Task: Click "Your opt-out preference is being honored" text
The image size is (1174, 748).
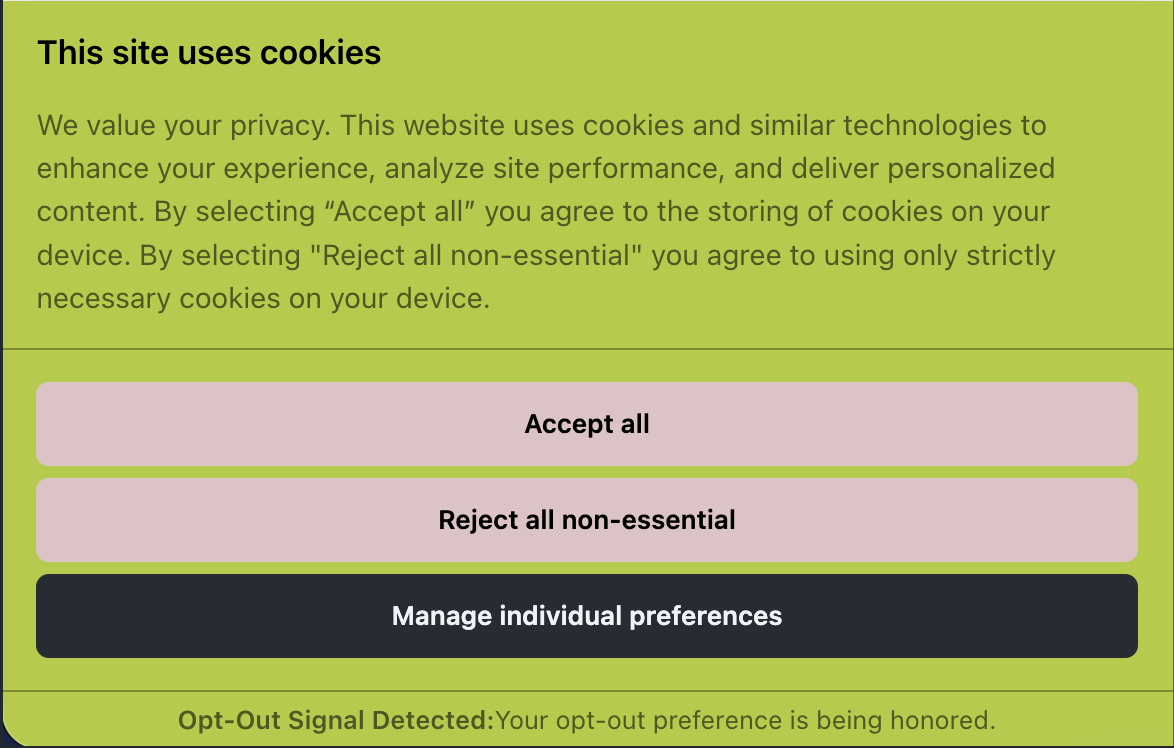Action: (x=746, y=720)
